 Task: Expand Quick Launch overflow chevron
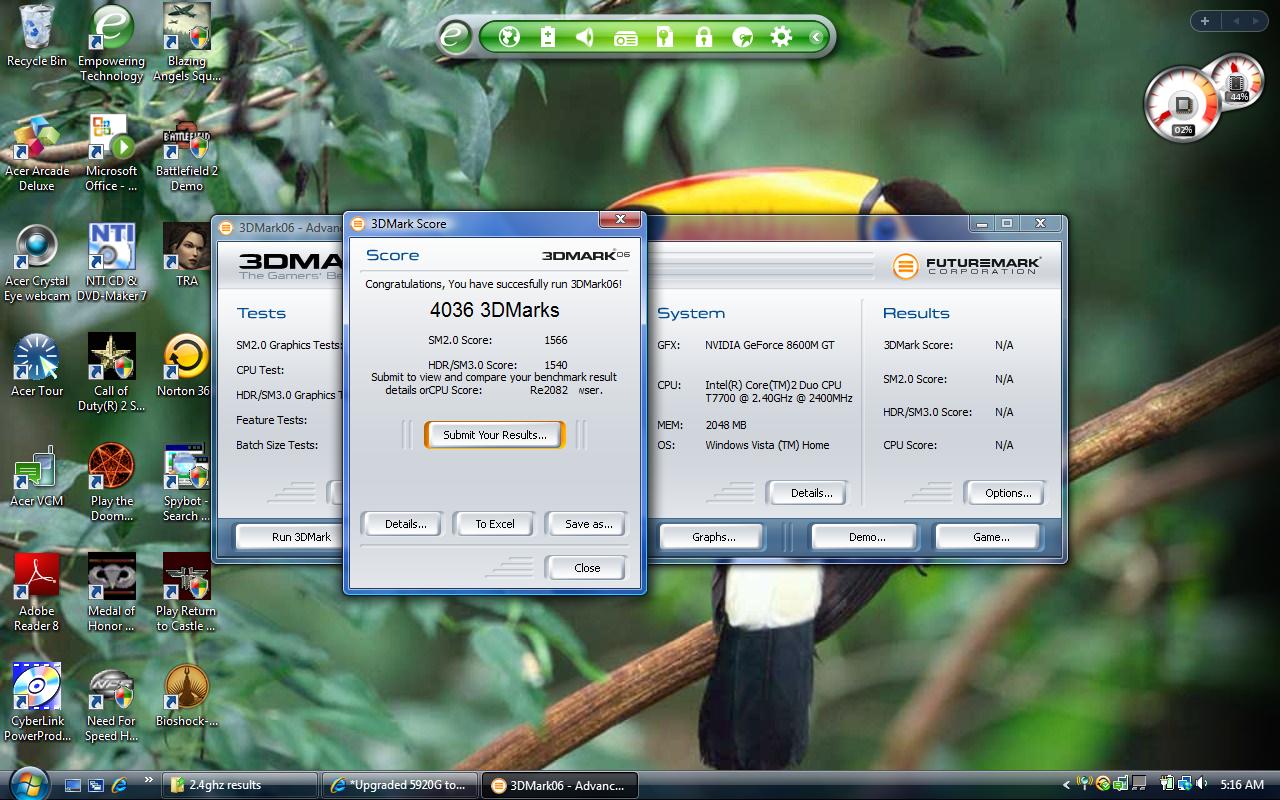coord(149,780)
